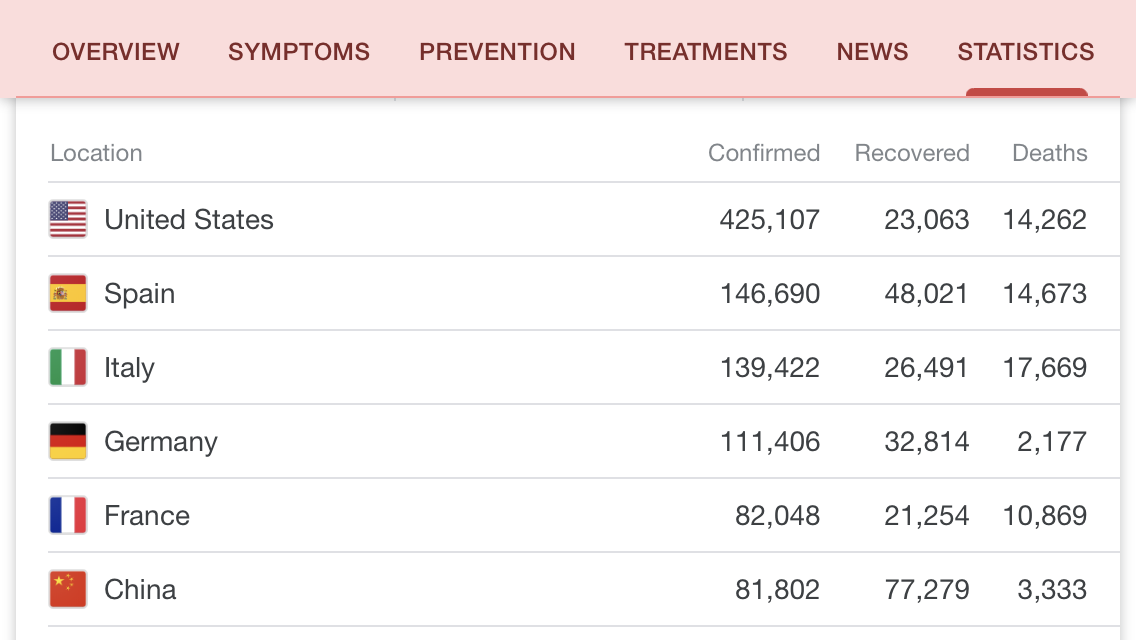1136x640 pixels.
Task: Sort by the Confirmed column header
Action: (x=764, y=153)
